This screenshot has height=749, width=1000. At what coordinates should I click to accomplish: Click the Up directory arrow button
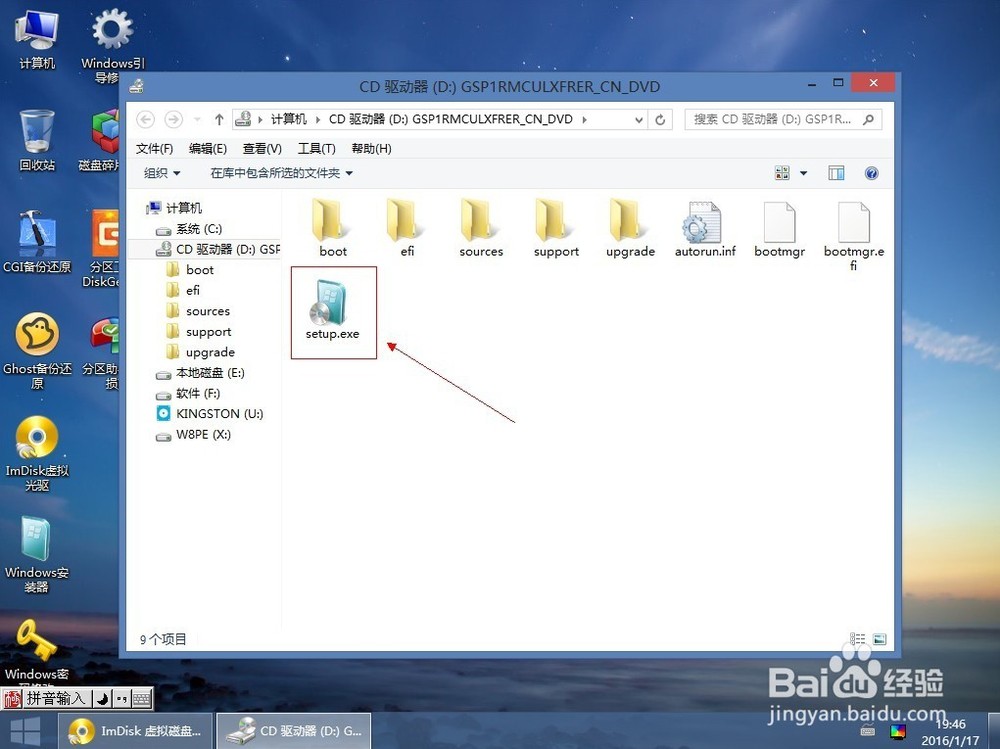219,119
